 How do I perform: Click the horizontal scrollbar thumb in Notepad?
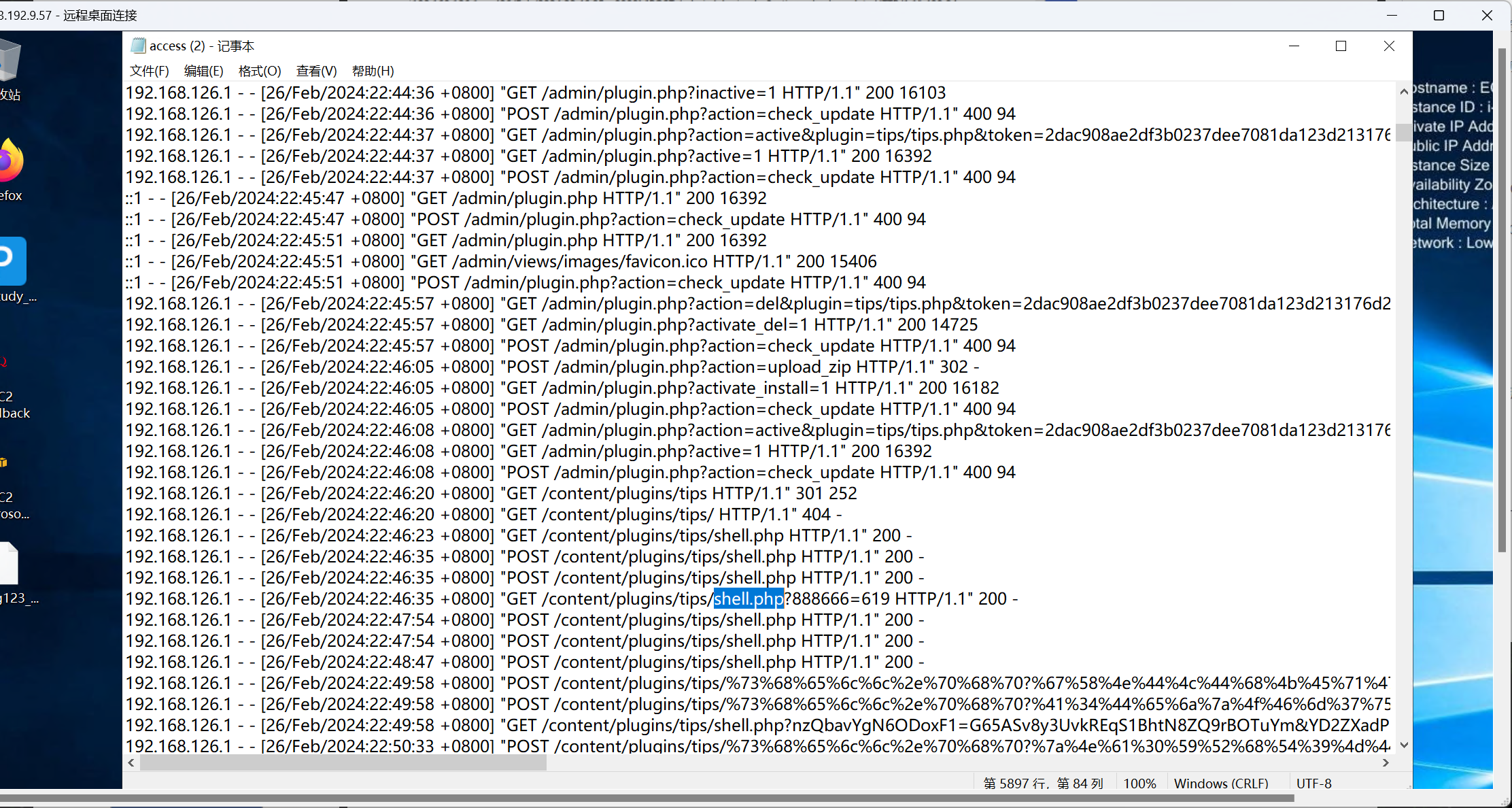pos(343,763)
